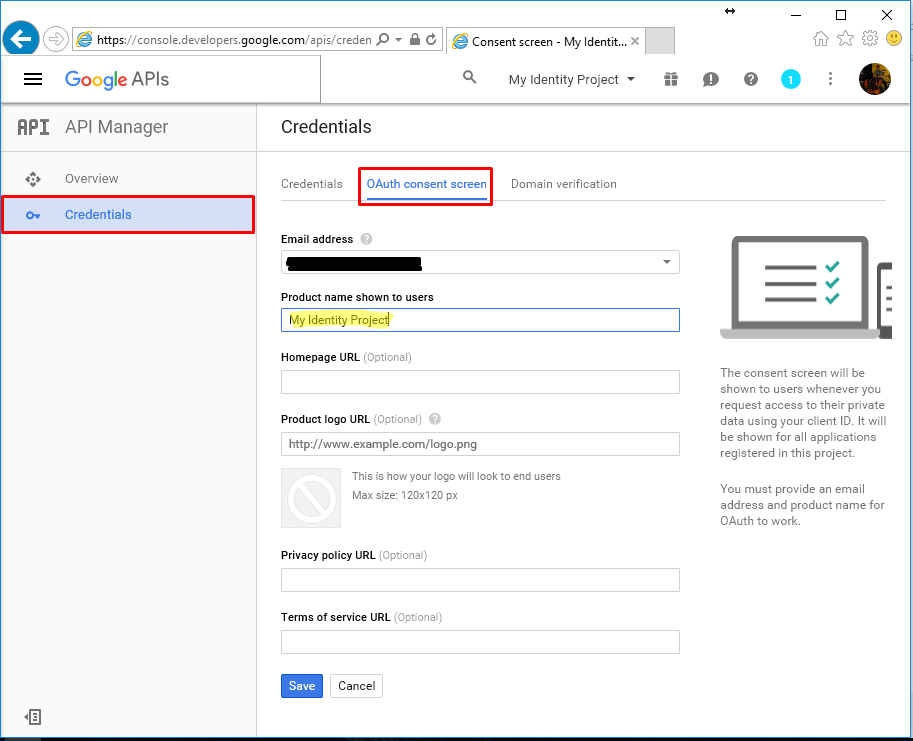The height and width of the screenshot is (741, 913).
Task: Click the Cancel button
Action: [x=356, y=686]
